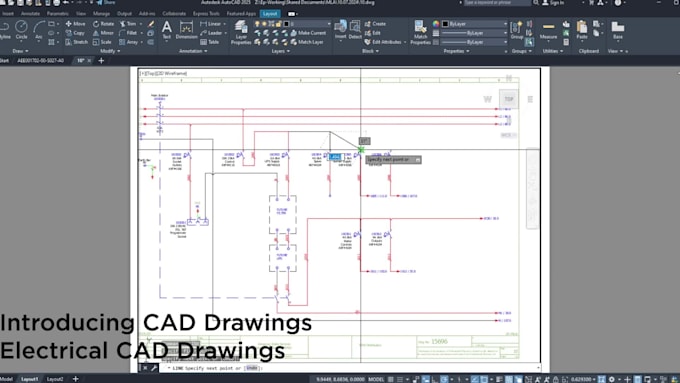Open Layer Properties manager
Screen dimensions: 680x383
(x=241, y=33)
